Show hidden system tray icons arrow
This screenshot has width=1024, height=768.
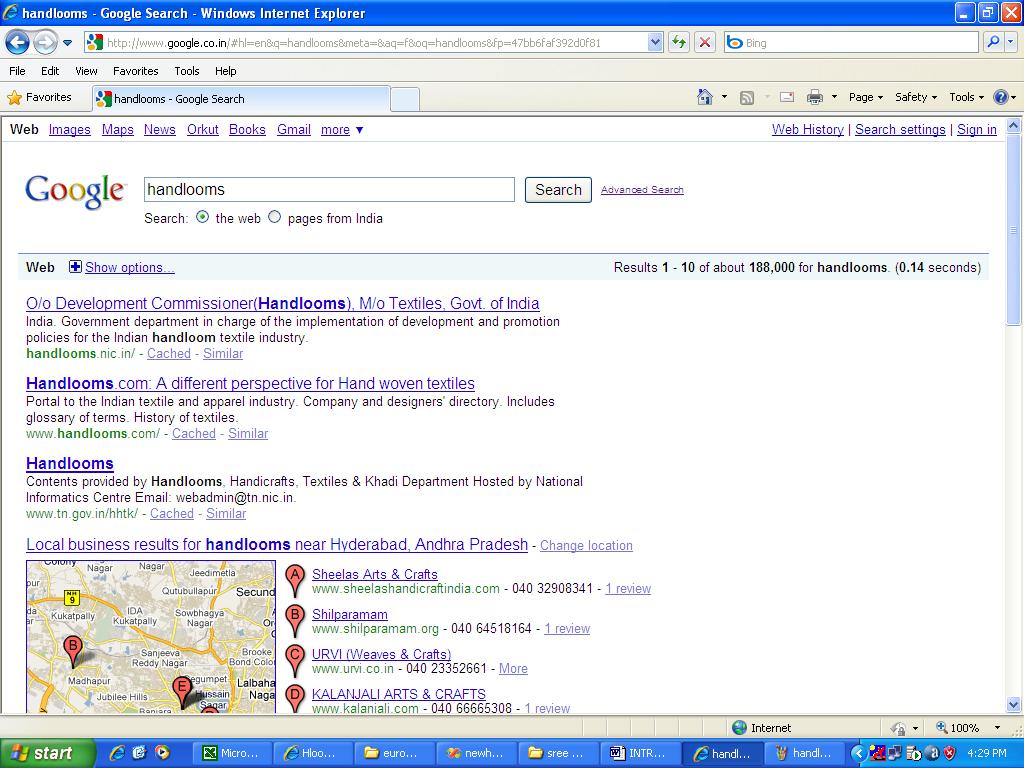(x=858, y=754)
